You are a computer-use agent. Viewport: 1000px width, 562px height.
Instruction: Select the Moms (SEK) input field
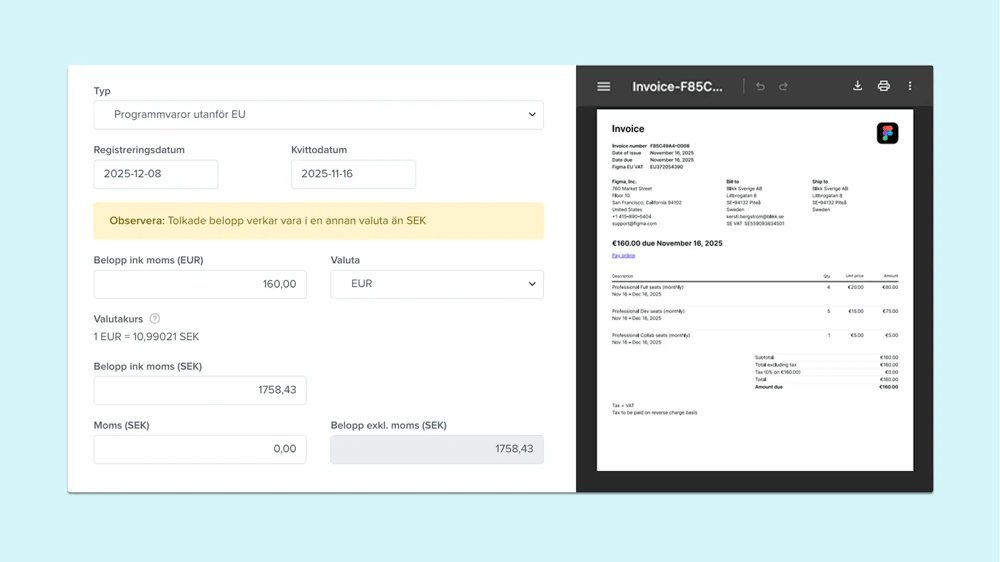(200, 449)
